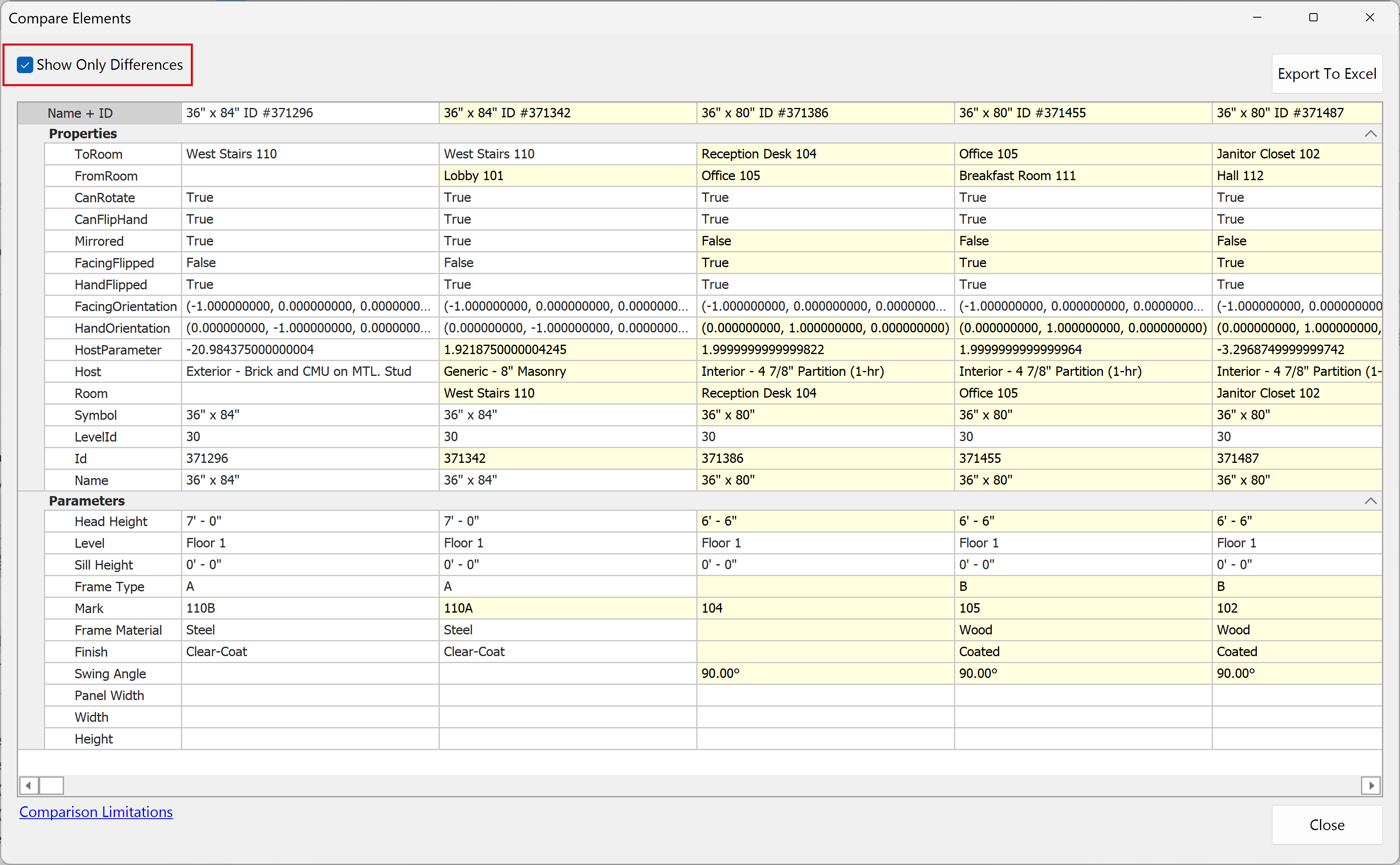This screenshot has height=865, width=1400.
Task: Maximize the Compare Elements window
Action: click(1314, 18)
